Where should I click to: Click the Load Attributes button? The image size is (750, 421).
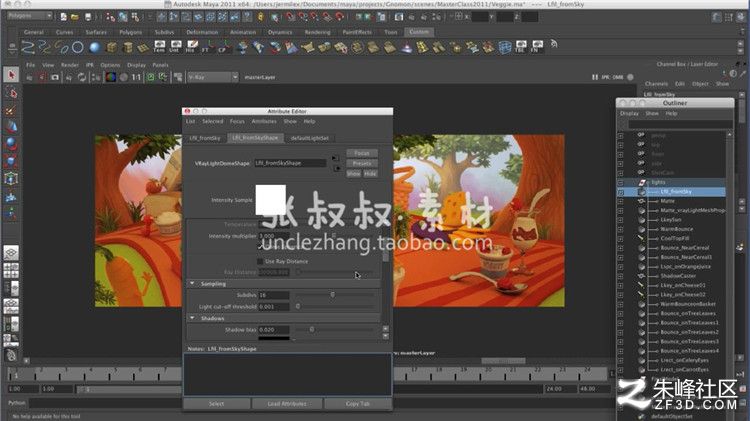pyautogui.click(x=287, y=404)
